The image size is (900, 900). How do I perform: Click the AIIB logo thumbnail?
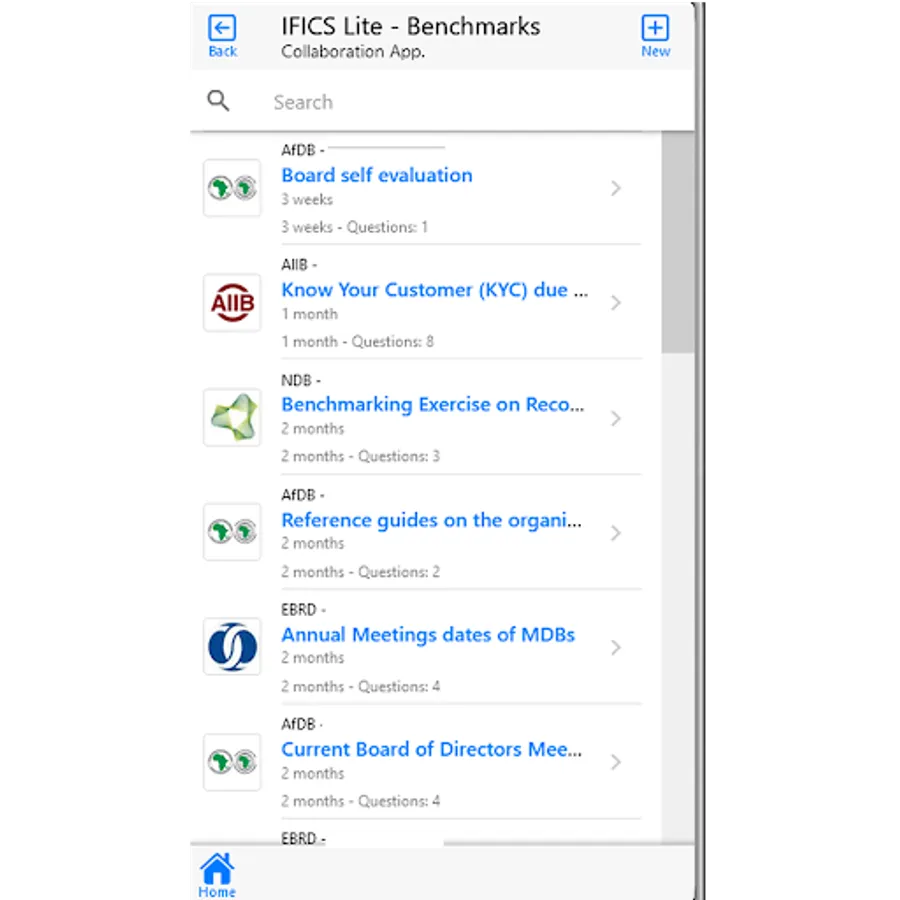(232, 302)
